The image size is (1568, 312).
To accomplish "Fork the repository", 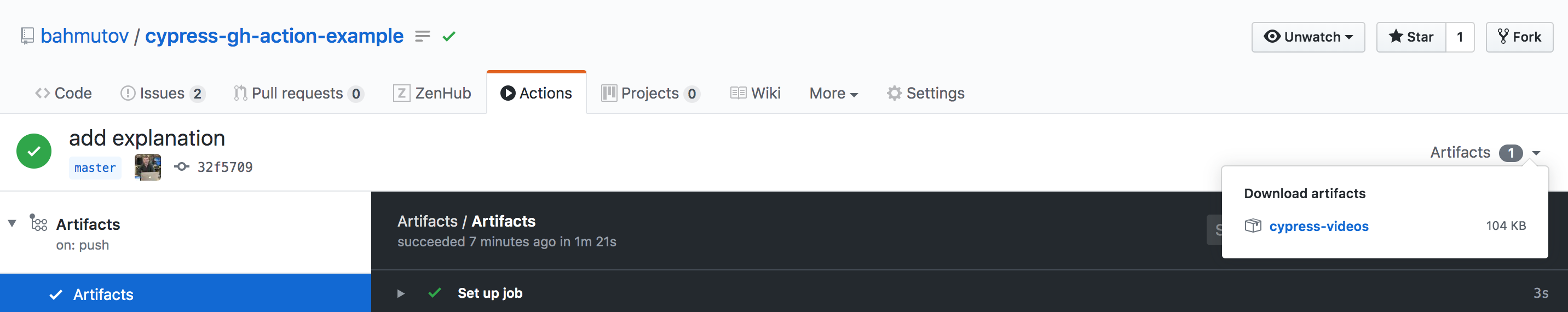I will tap(1519, 37).
